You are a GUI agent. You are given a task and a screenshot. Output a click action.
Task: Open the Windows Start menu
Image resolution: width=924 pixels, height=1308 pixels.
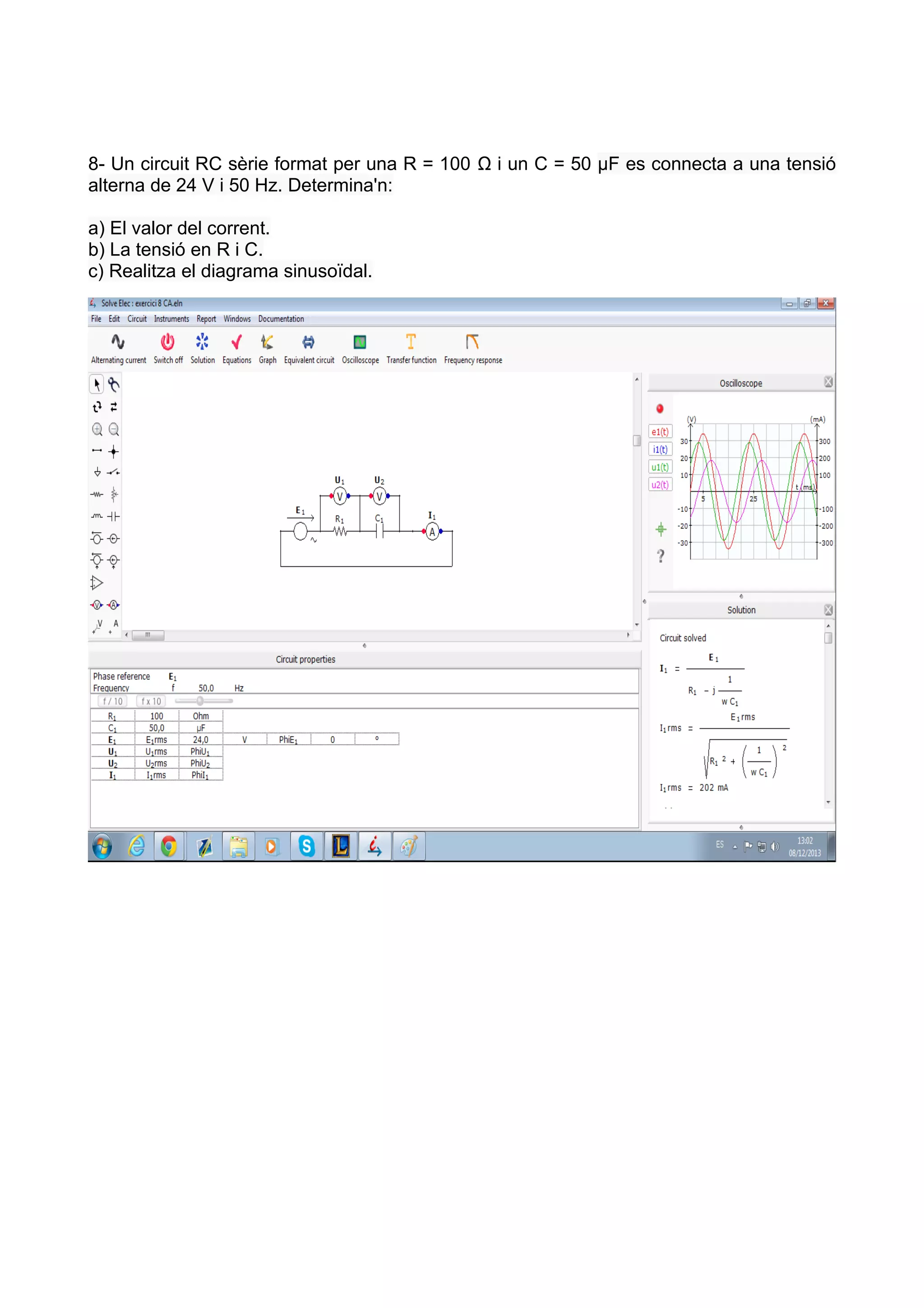pos(102,847)
